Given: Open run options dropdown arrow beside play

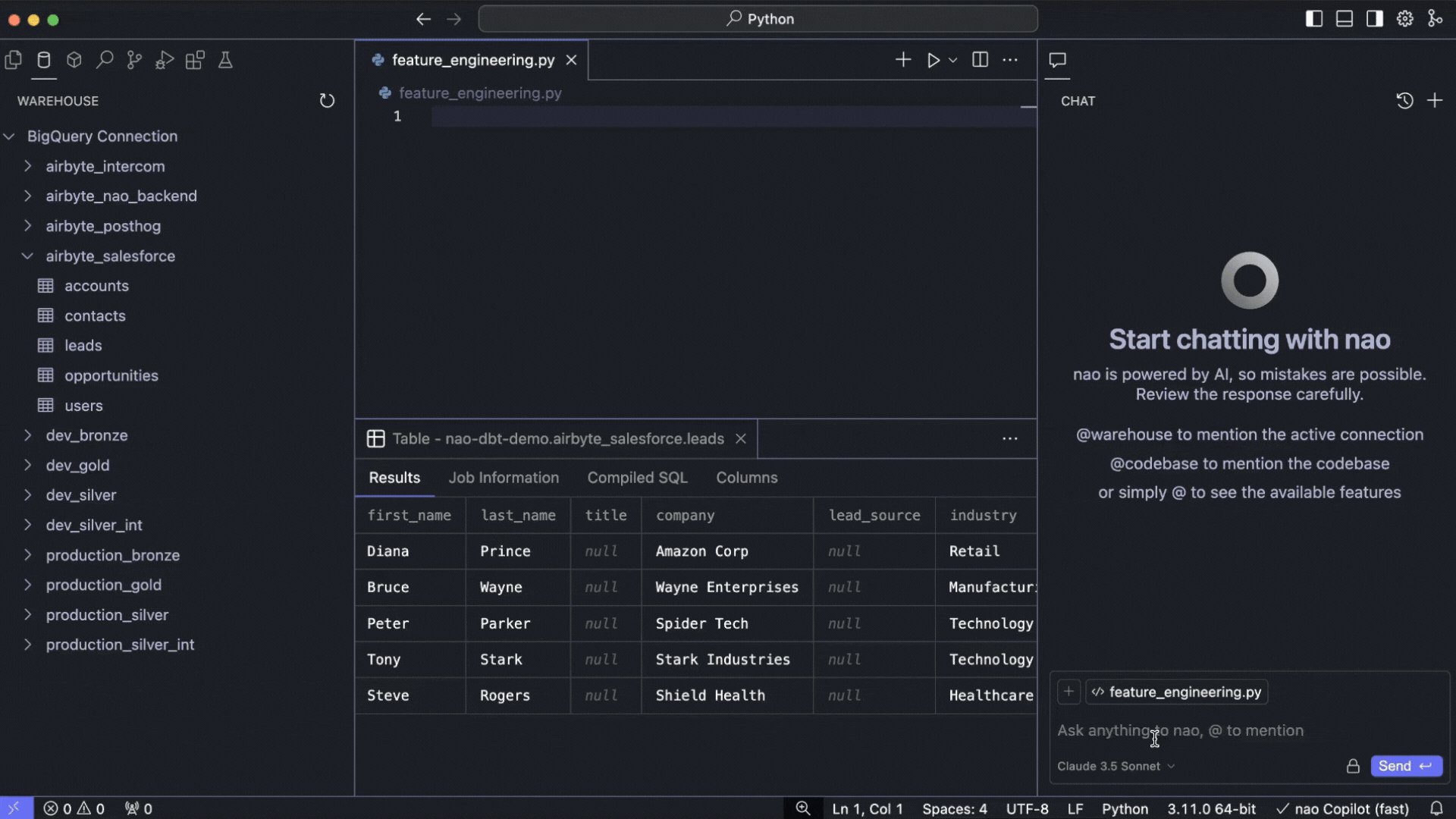Looking at the screenshot, I should [953, 60].
